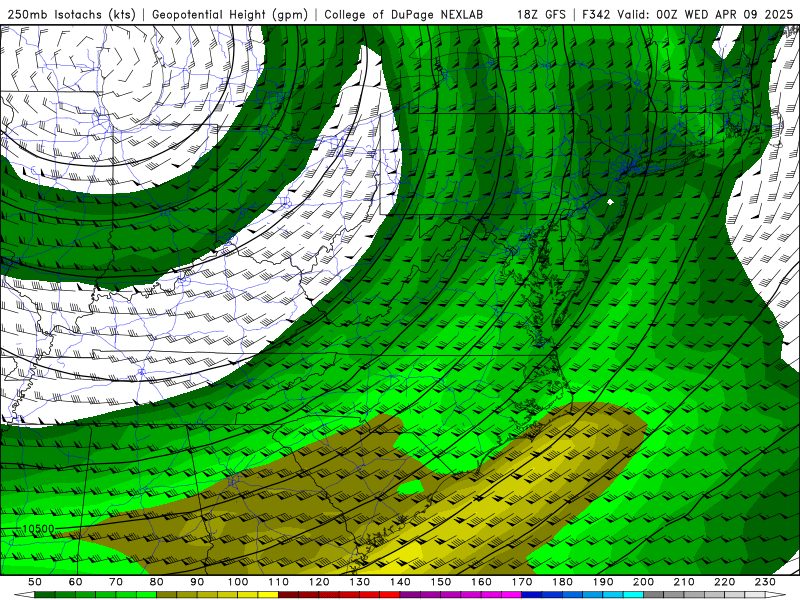Screen dimensions: 800x600
Task: Click the "100" legend value
Action: (238, 582)
